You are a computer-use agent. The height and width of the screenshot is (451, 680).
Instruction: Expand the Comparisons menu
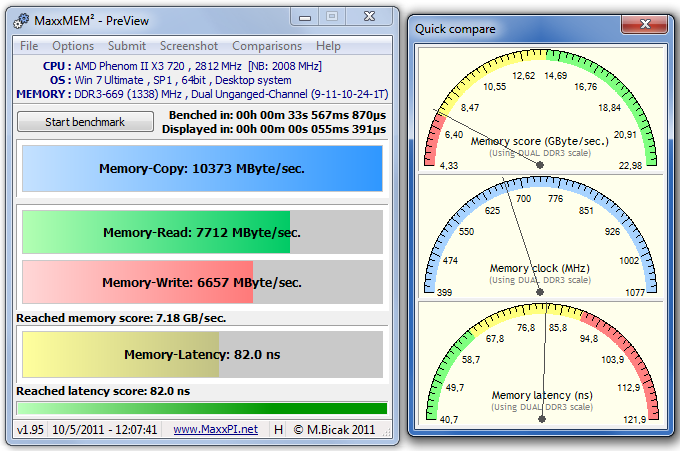click(267, 46)
